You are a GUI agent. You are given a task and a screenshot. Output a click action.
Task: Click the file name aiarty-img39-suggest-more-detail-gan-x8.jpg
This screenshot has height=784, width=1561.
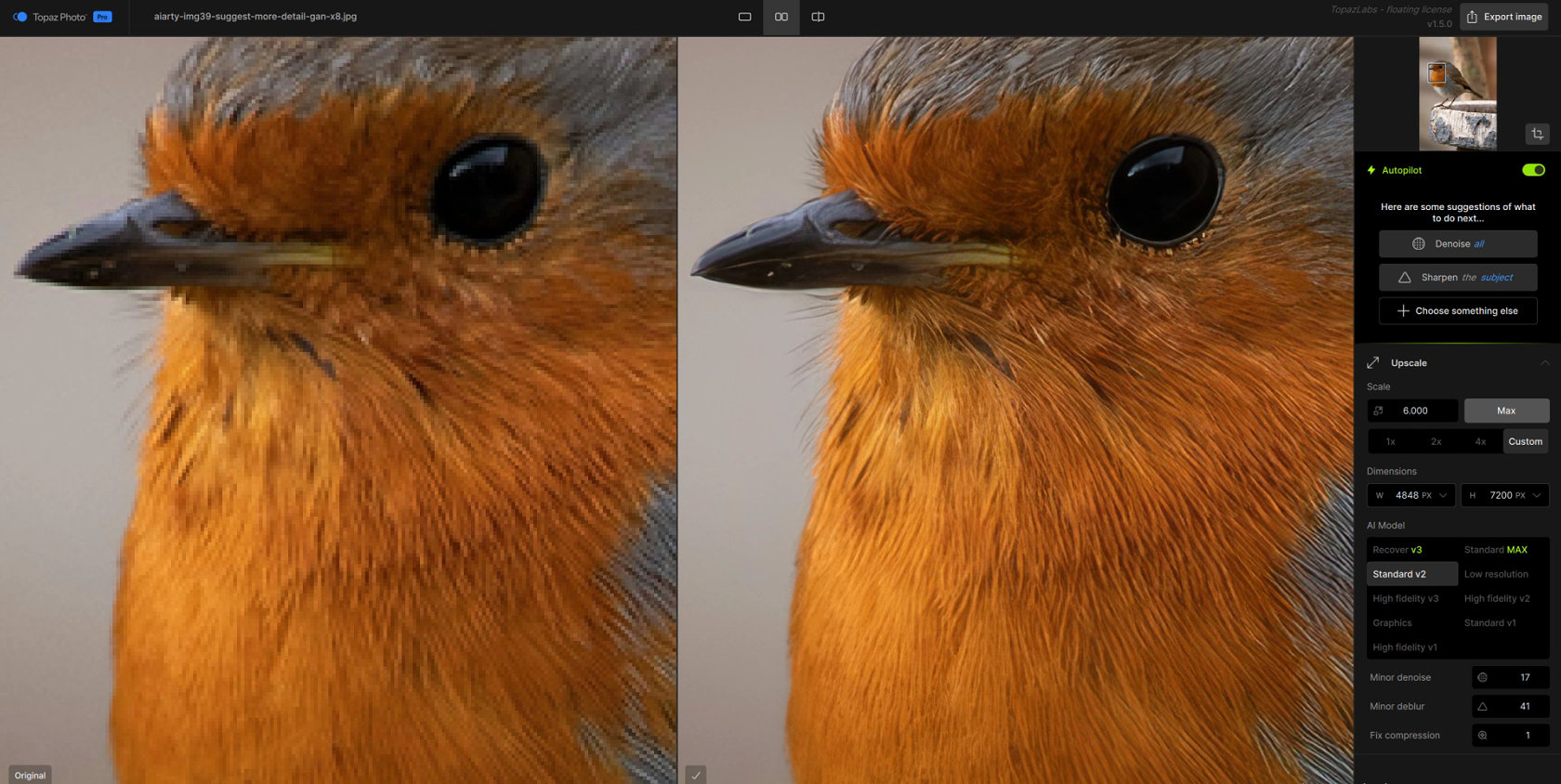pos(256,17)
